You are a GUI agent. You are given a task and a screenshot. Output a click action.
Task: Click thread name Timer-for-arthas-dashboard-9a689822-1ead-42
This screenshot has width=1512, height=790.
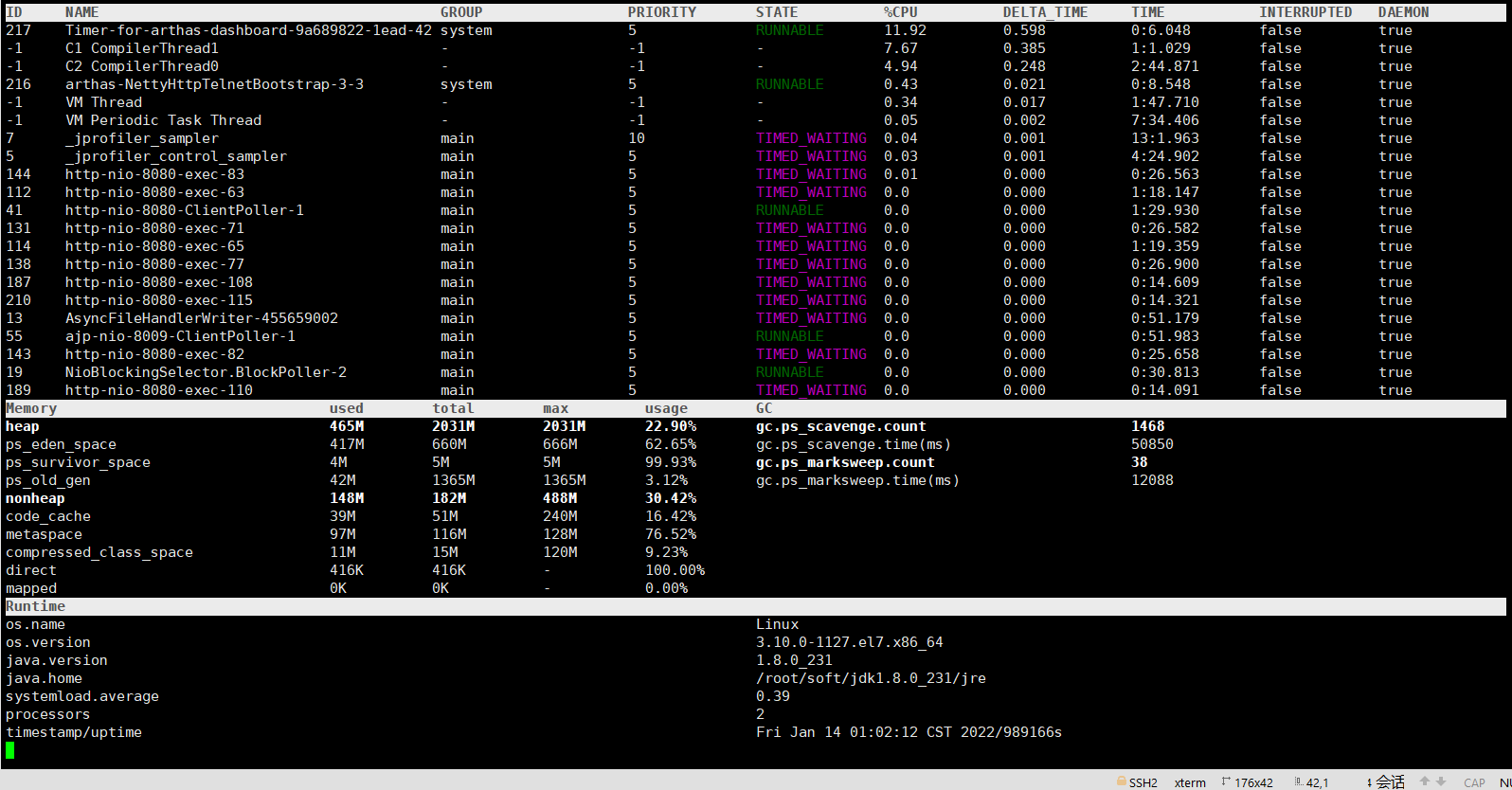coord(248,30)
